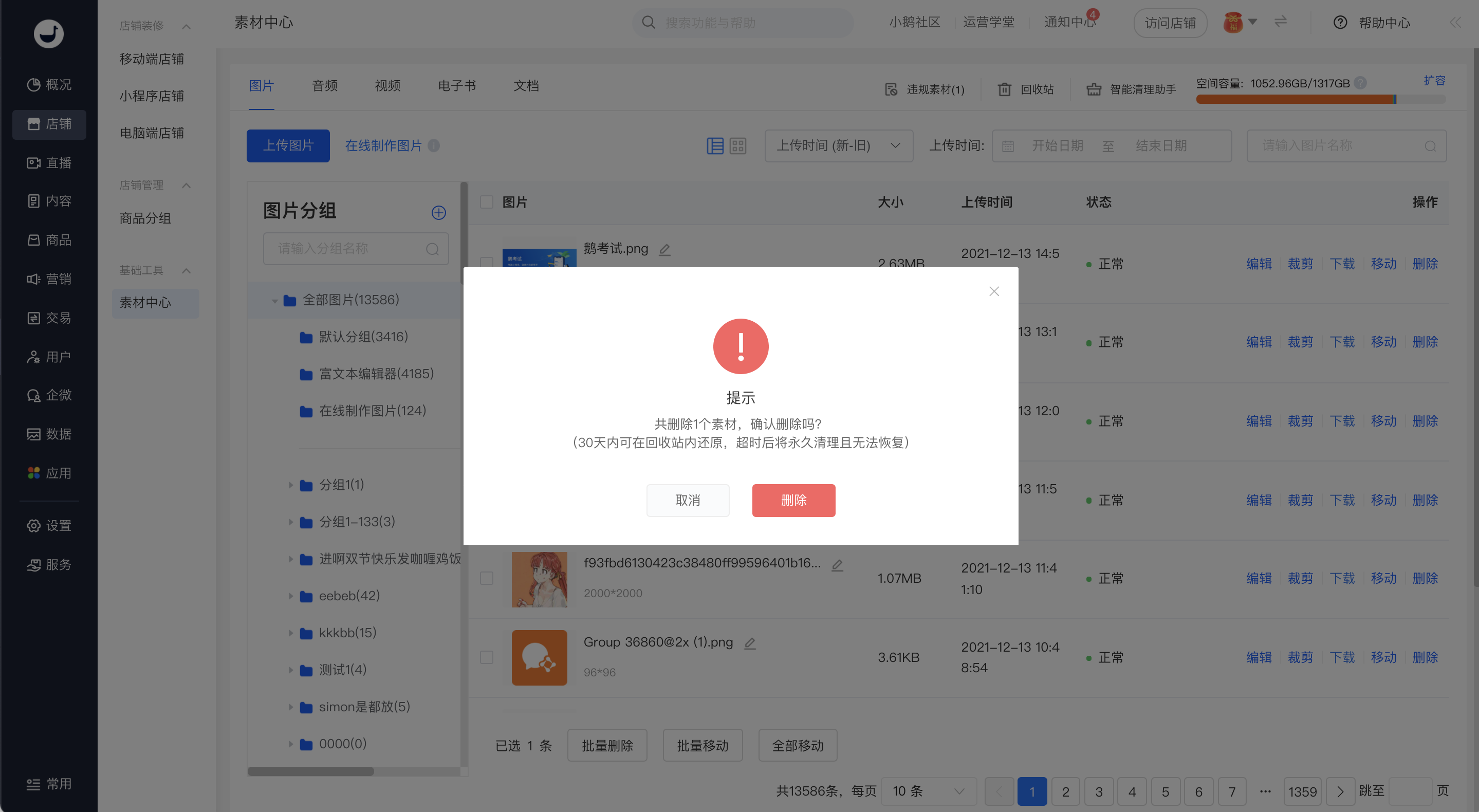Image resolution: width=1479 pixels, height=812 pixels.
Task: Open the 10 条 per-page dropdown
Action: (929, 791)
